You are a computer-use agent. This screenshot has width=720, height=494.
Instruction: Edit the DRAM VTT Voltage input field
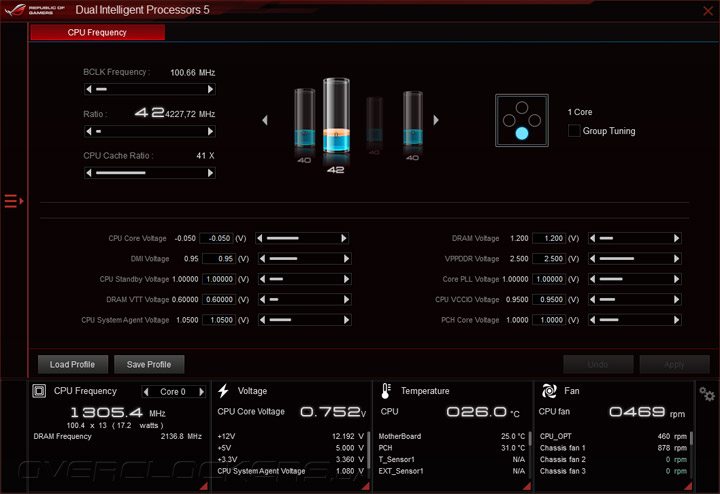click(219, 299)
